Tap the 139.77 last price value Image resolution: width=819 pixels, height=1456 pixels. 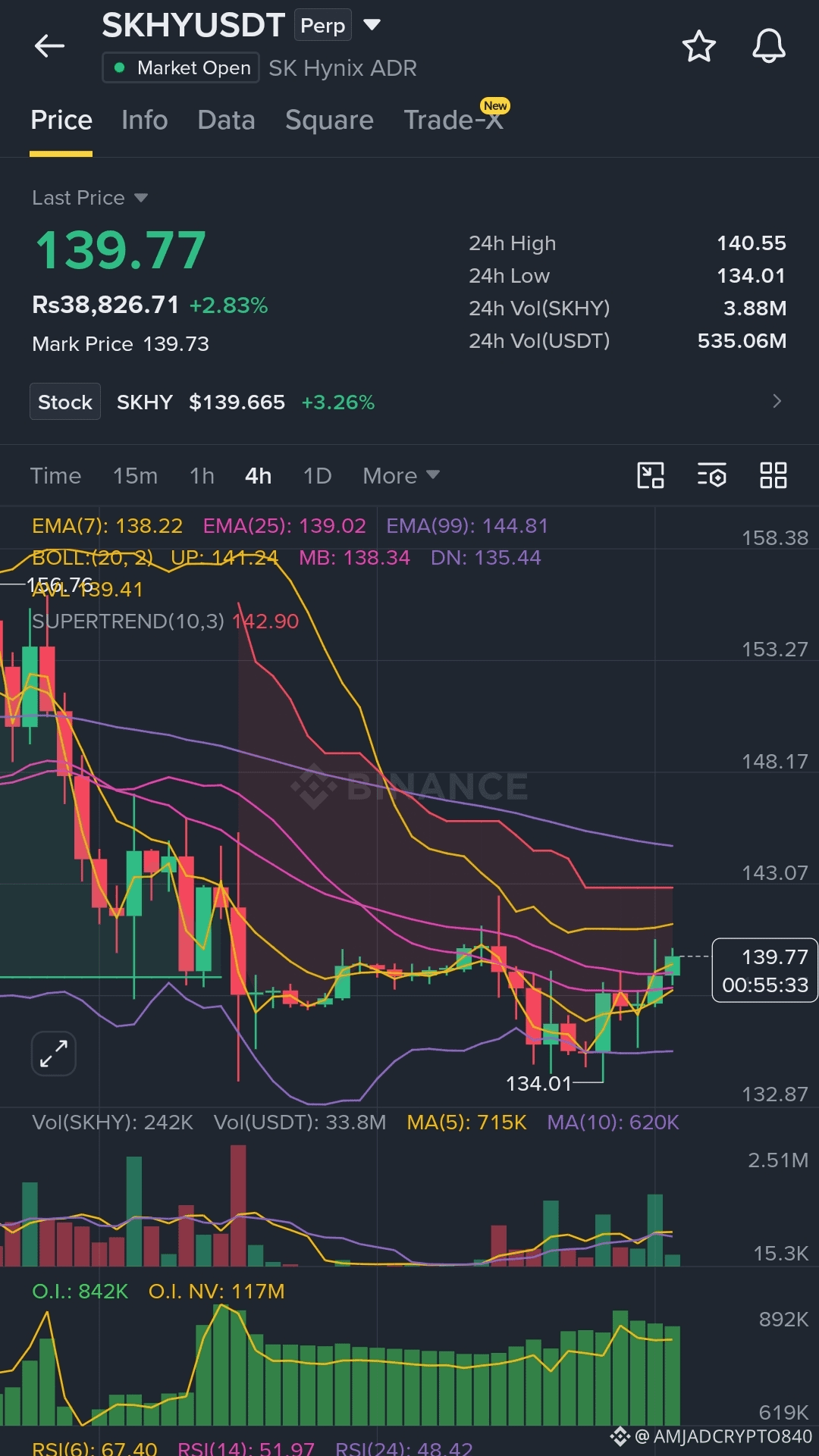point(121,251)
